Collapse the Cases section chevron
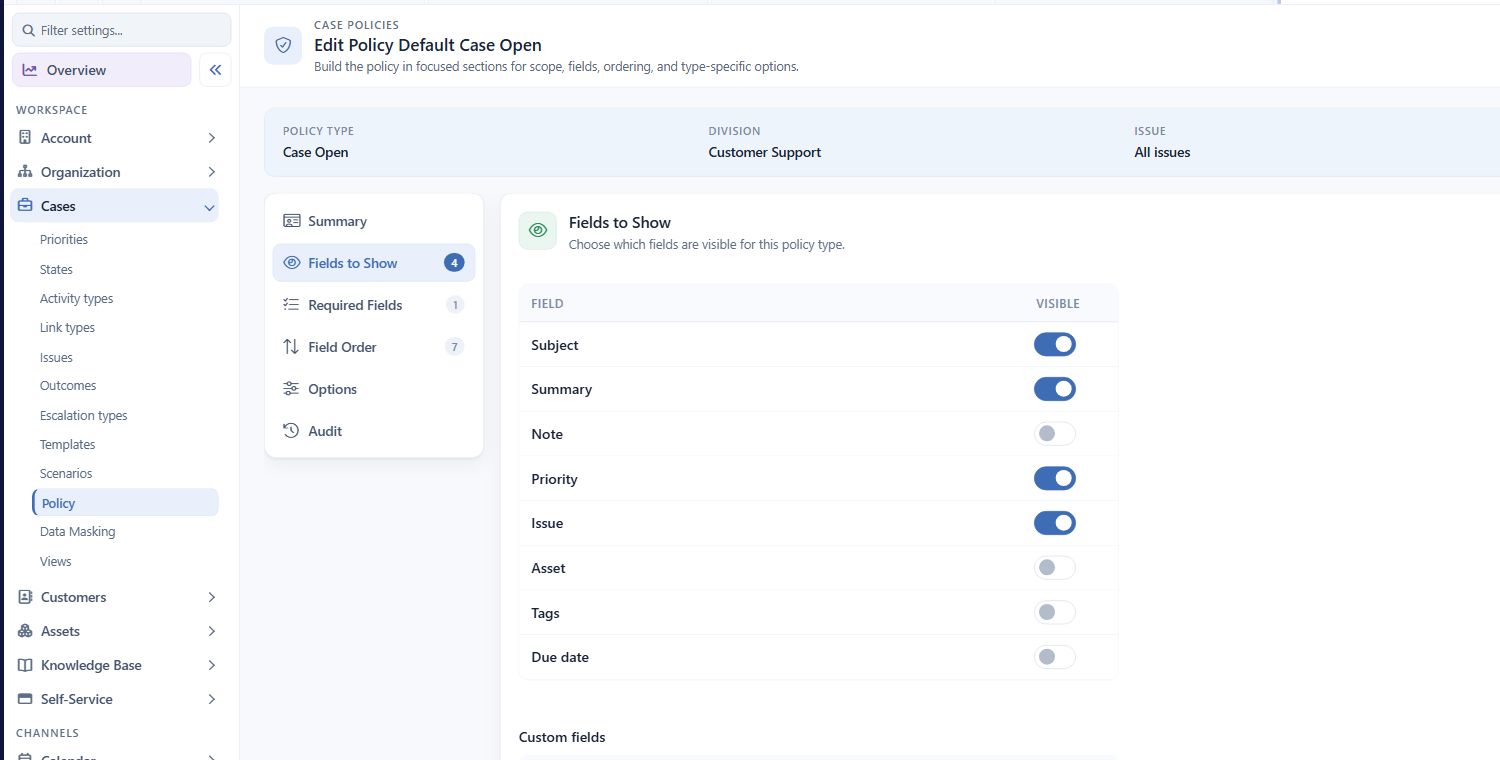The width and height of the screenshot is (1500, 760). click(x=209, y=207)
